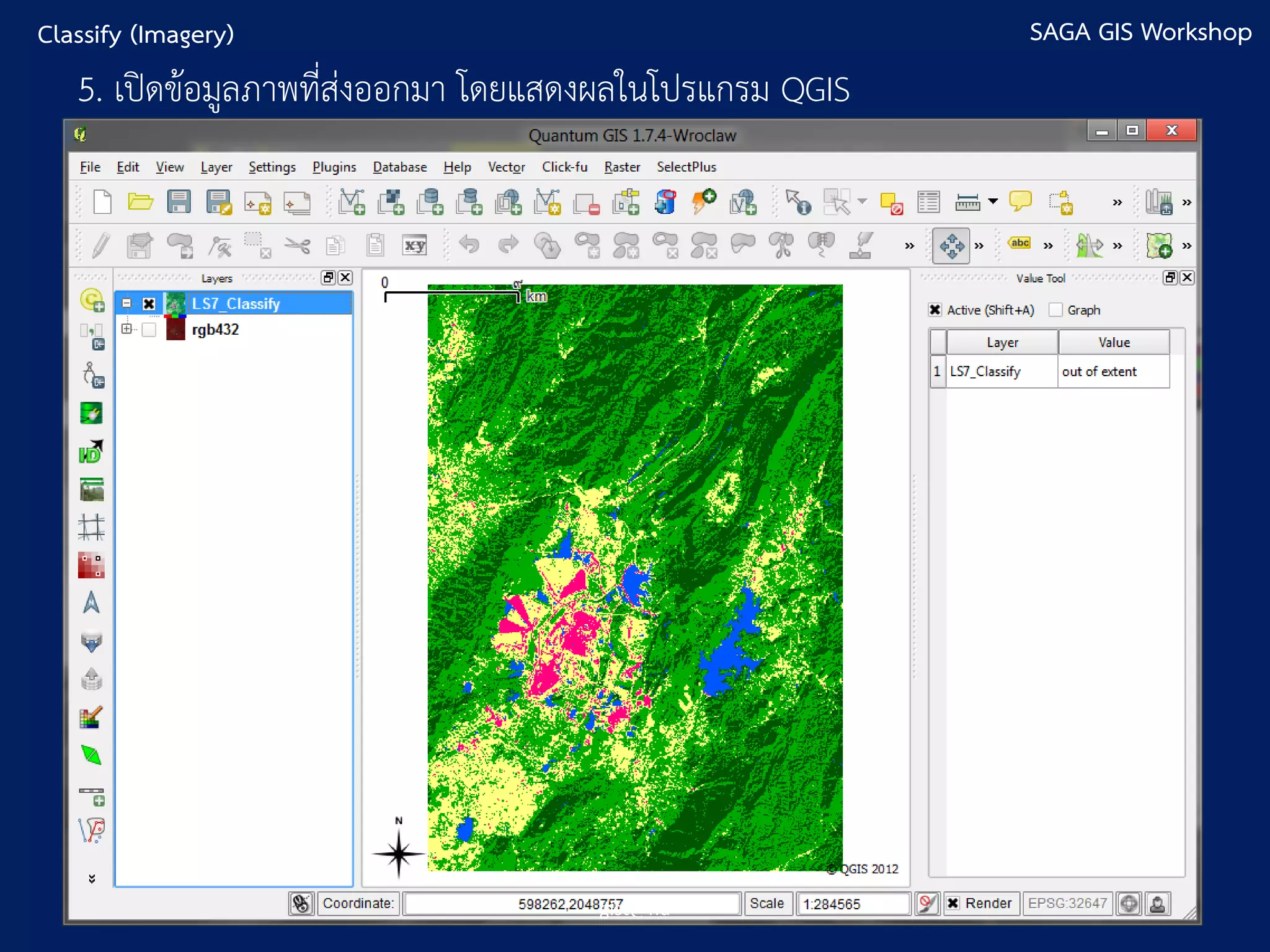This screenshot has width=1270, height=952.
Task: Open project folder icon
Action: pyautogui.click(x=140, y=202)
